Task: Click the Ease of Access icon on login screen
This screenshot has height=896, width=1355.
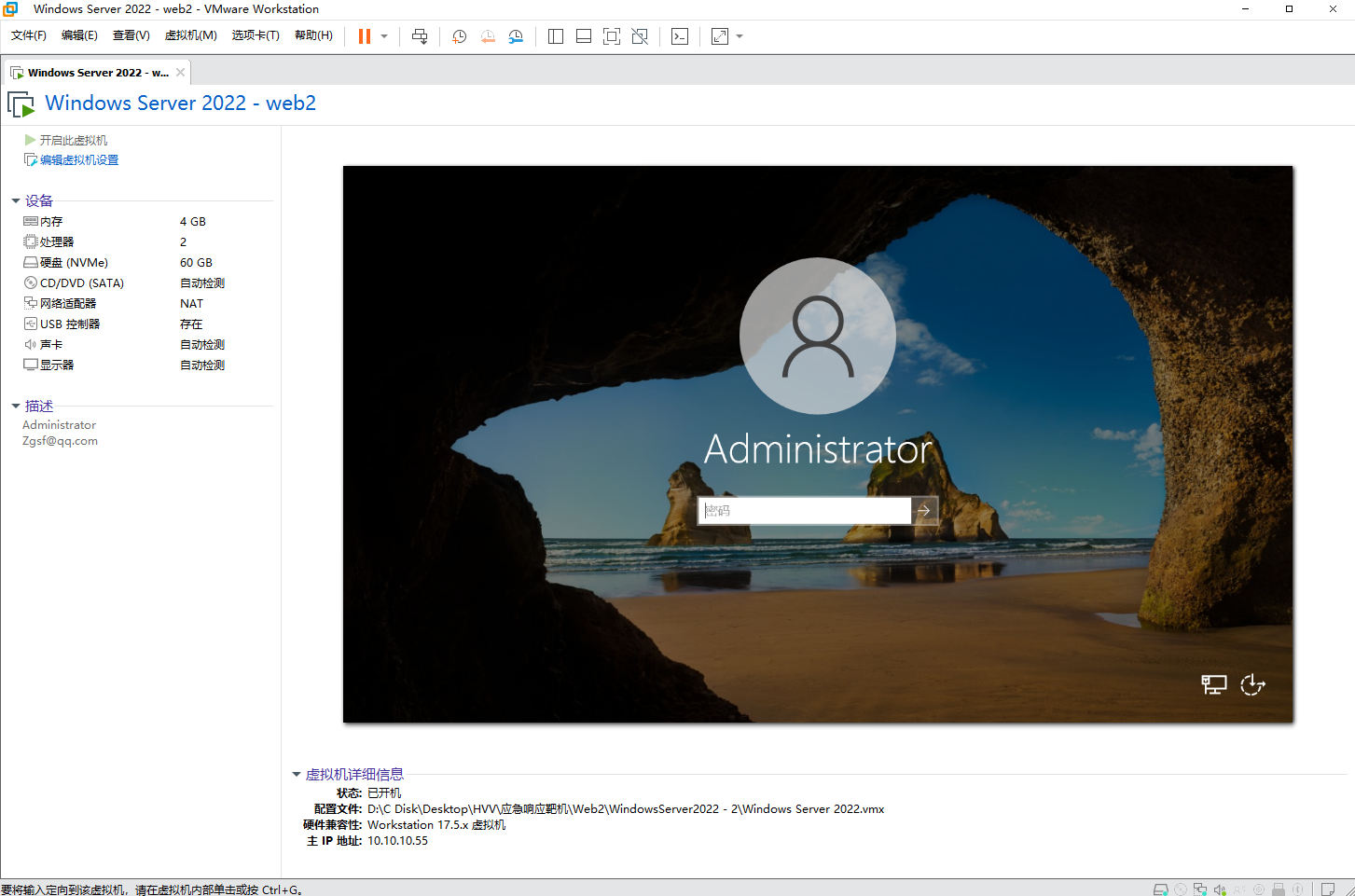Action: coord(1252,685)
